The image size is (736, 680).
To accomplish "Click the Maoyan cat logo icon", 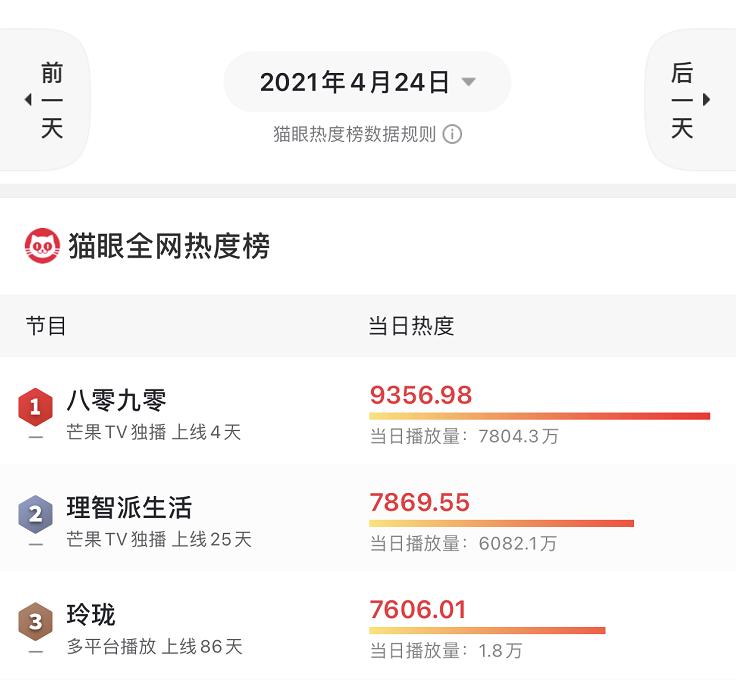I will (42, 246).
